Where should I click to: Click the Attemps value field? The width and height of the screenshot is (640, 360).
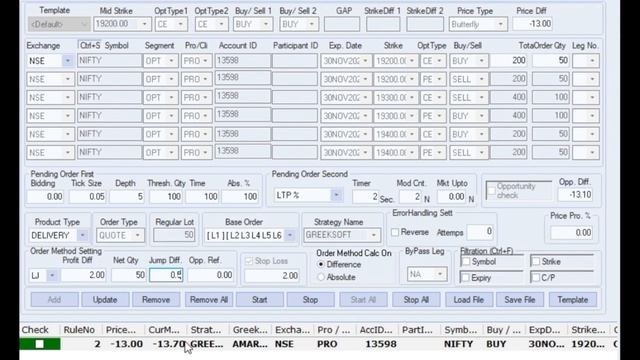tap(480, 232)
